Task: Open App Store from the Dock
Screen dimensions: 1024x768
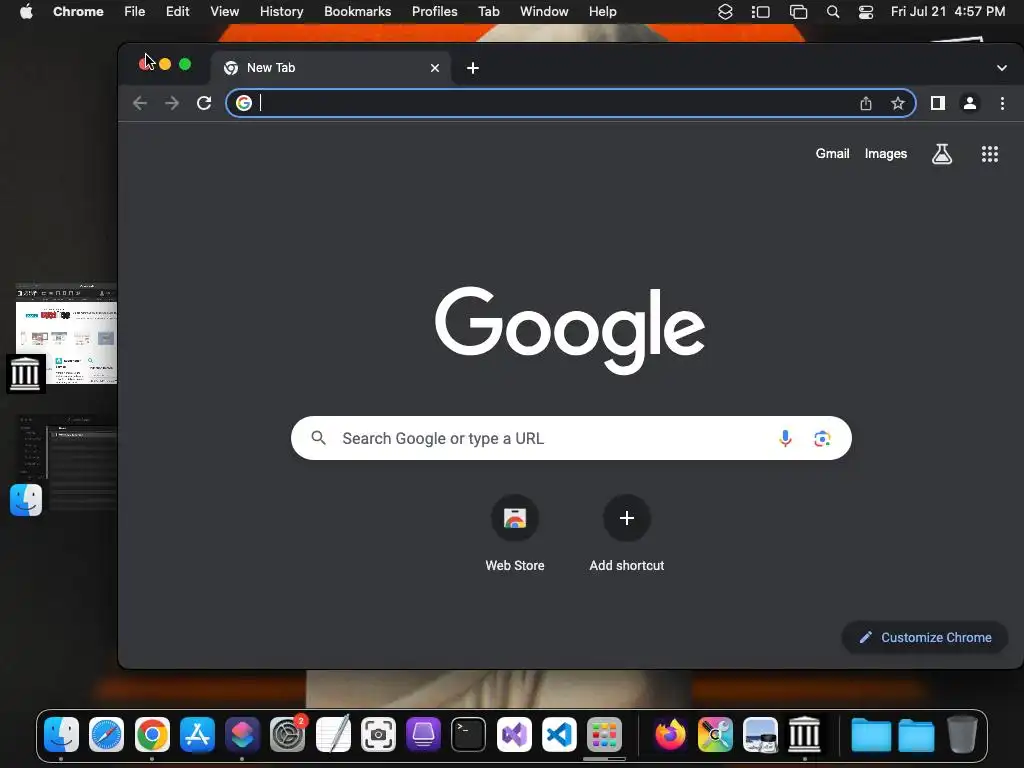Action: pyautogui.click(x=197, y=735)
